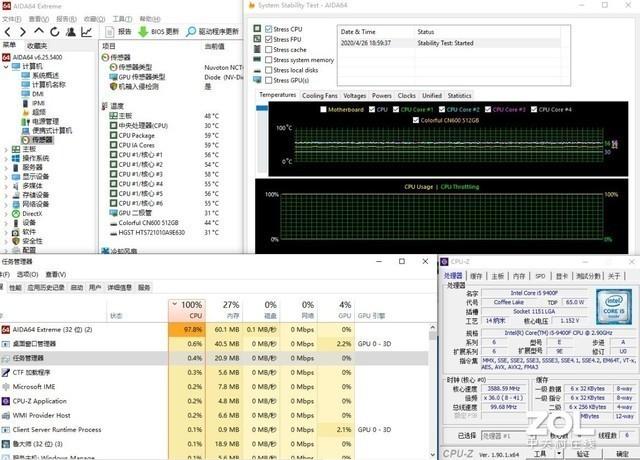Click the report document icon in AIDA64 toolbar
The image size is (640, 460).
pos(109,32)
